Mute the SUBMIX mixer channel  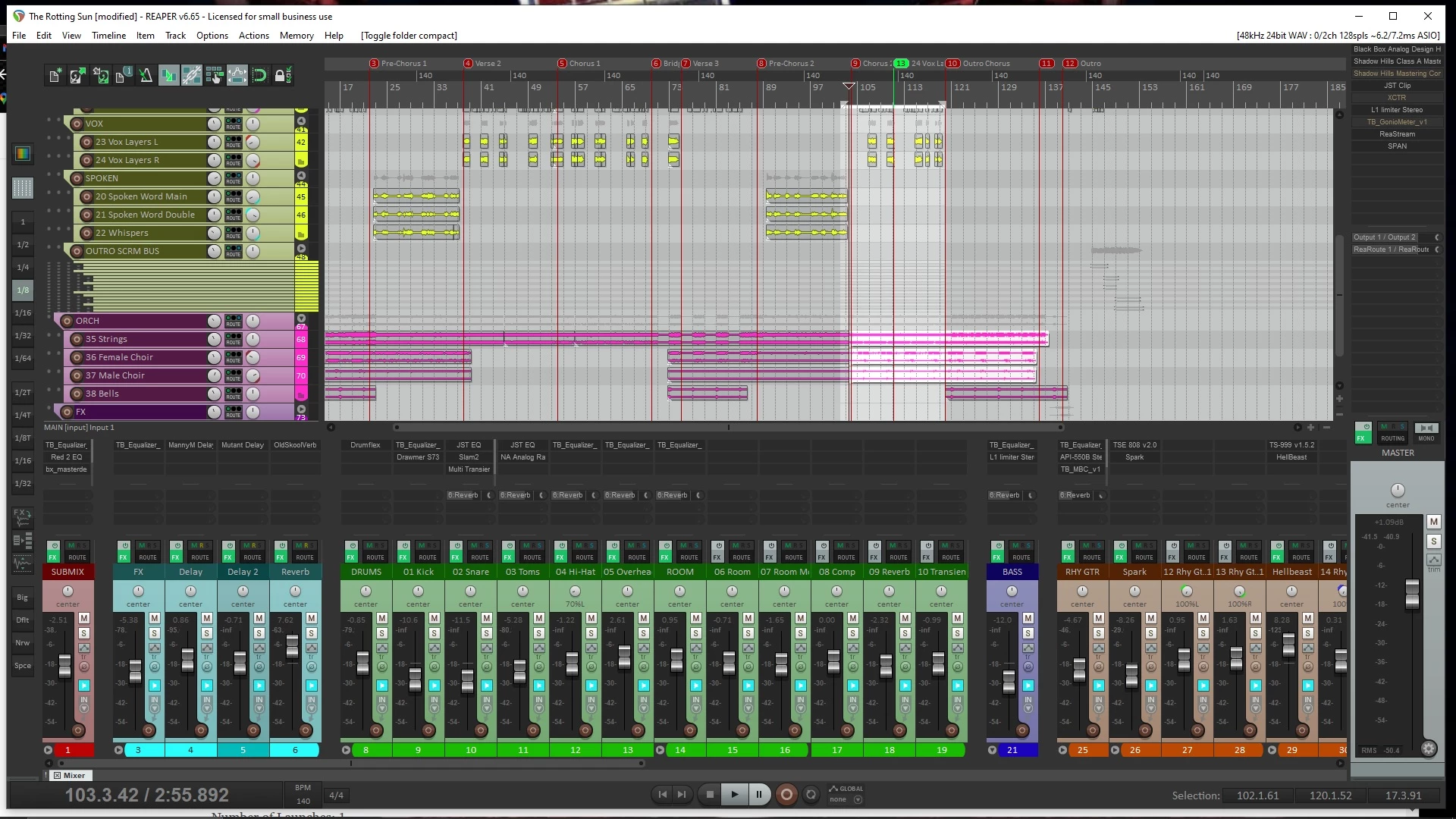[x=84, y=619]
